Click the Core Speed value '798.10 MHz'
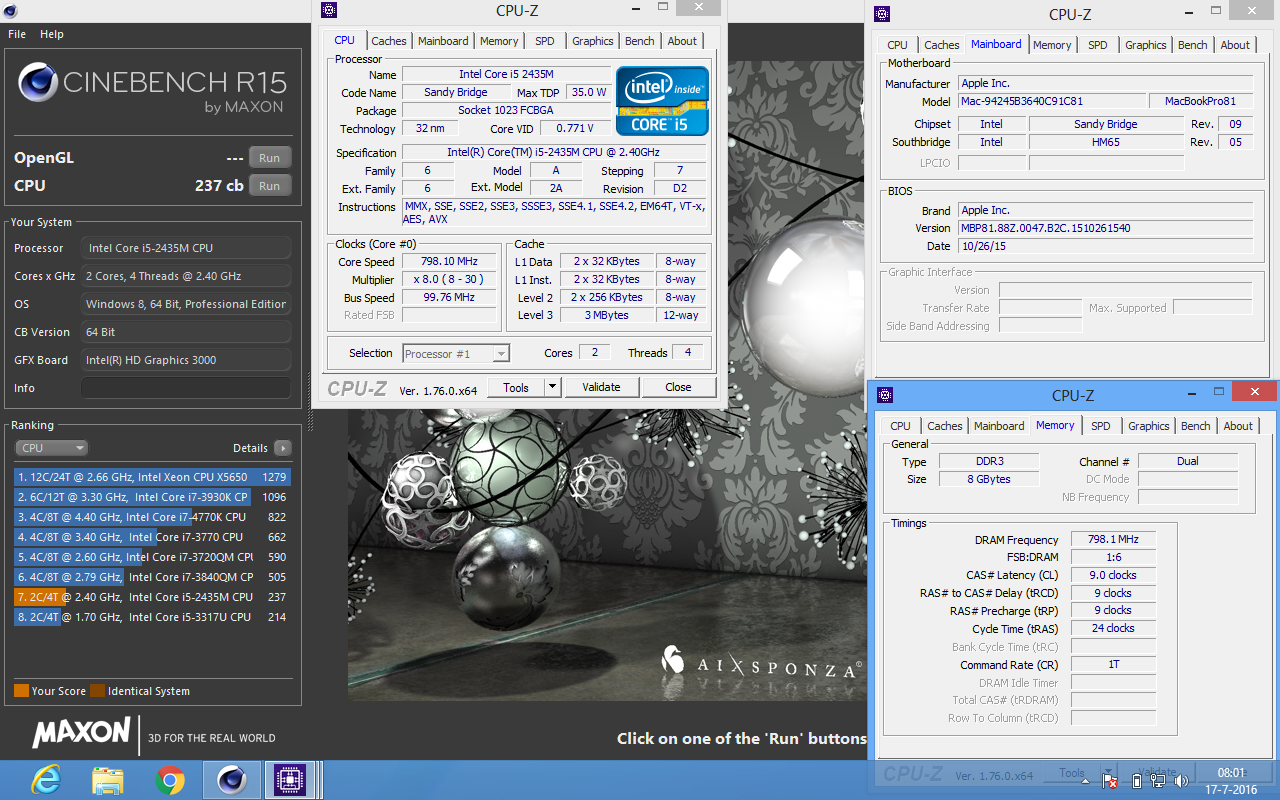This screenshot has width=1280, height=800. pyautogui.click(x=449, y=261)
